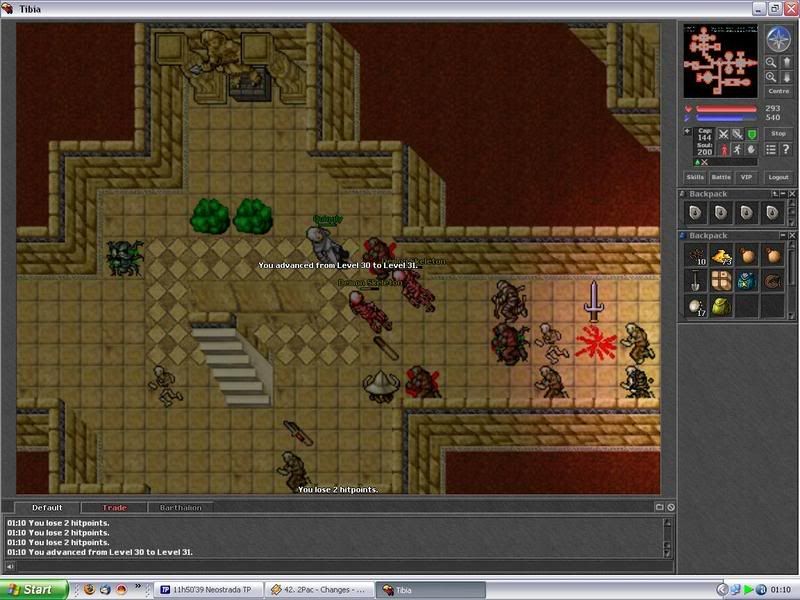Select defensive fighting mode (green shield)
This screenshot has height=600, width=800.
(x=752, y=134)
